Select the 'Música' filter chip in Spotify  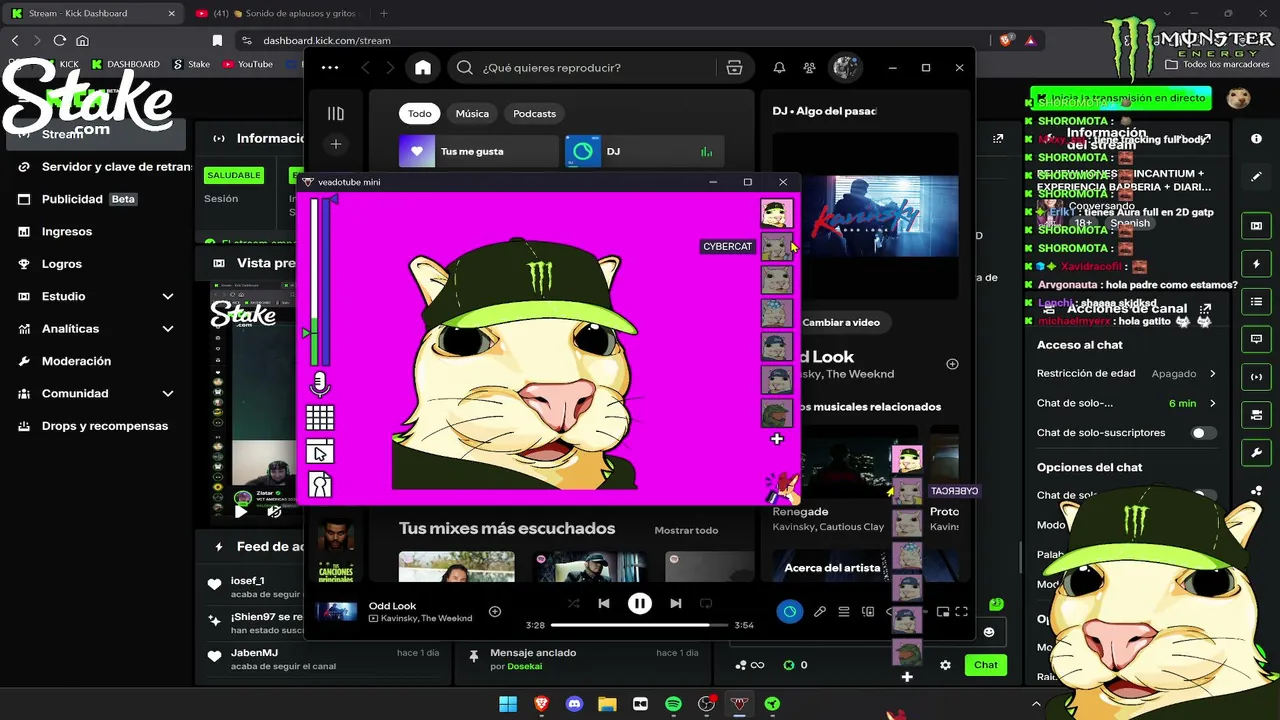coord(472,113)
